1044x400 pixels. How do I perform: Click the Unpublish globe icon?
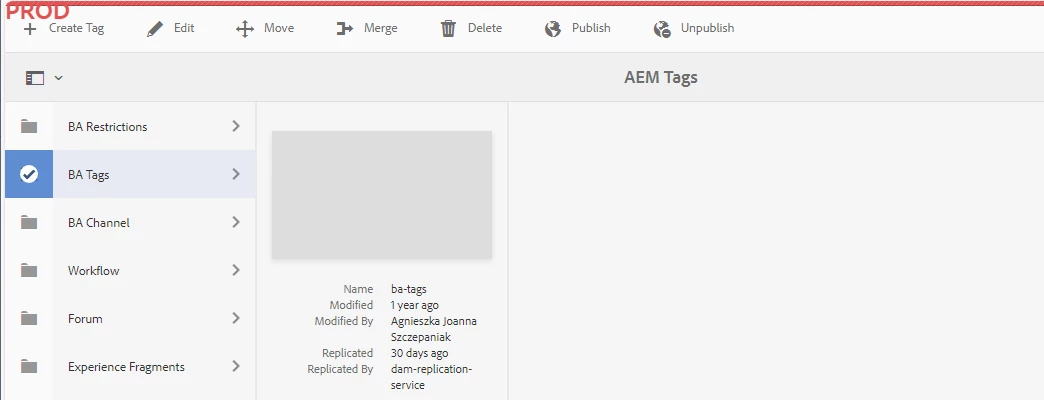662,29
